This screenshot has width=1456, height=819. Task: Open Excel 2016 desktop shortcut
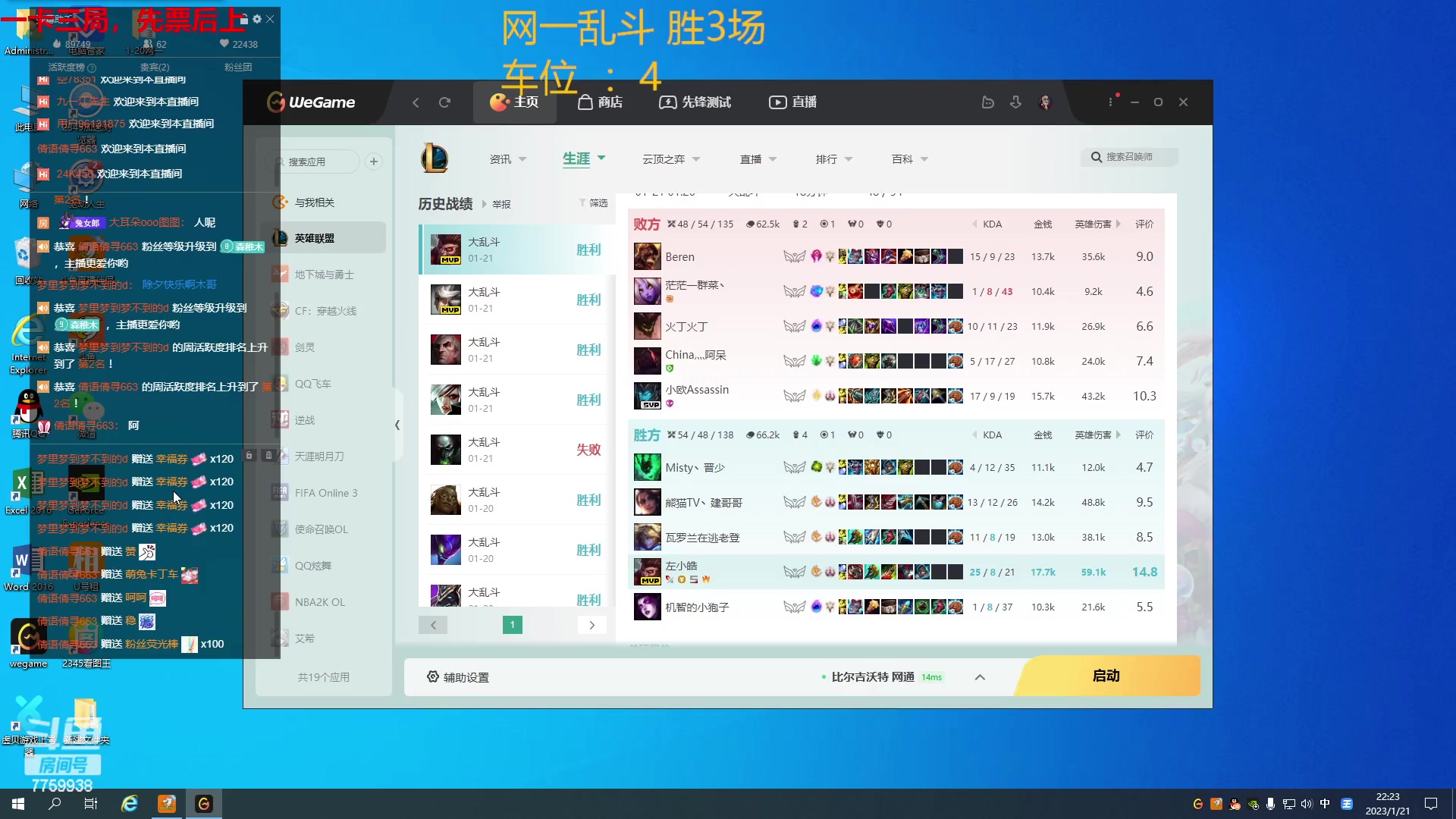pyautogui.click(x=27, y=490)
